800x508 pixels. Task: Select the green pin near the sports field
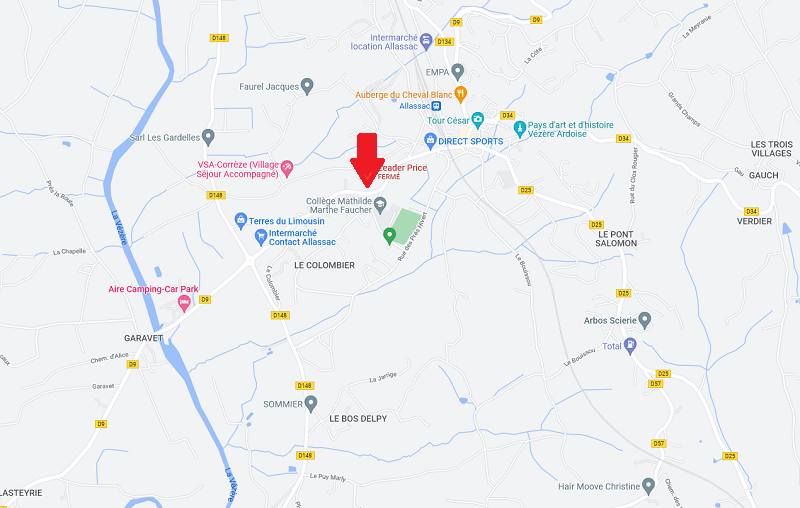[389, 237]
